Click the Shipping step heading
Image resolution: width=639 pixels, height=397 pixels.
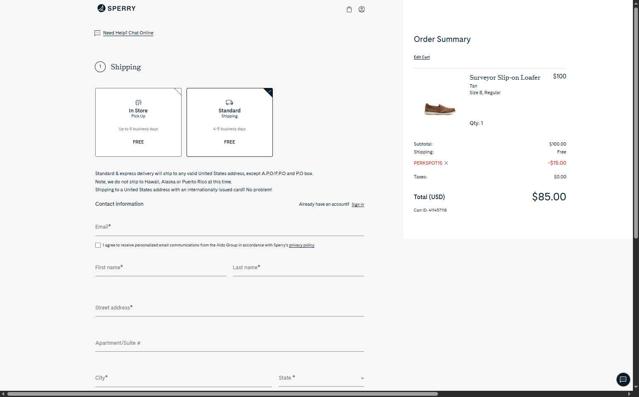pyautogui.click(x=126, y=67)
